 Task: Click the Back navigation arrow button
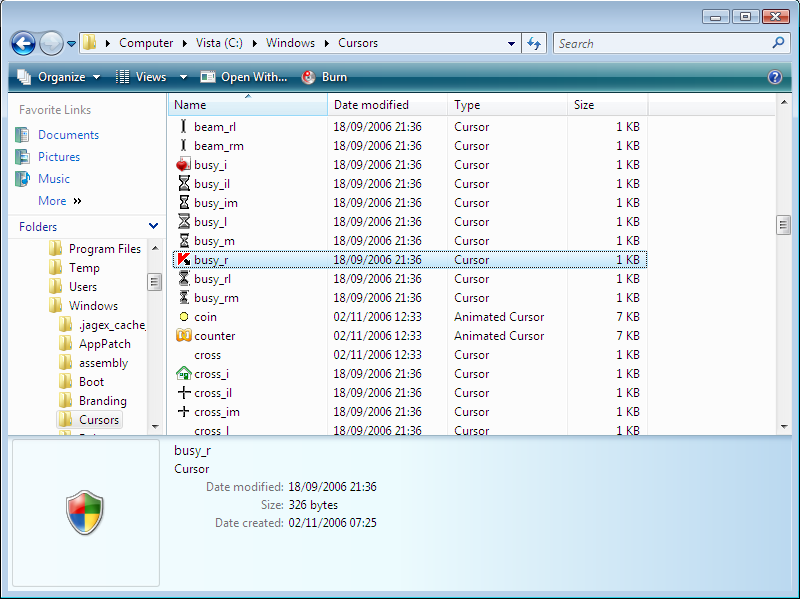(23, 43)
